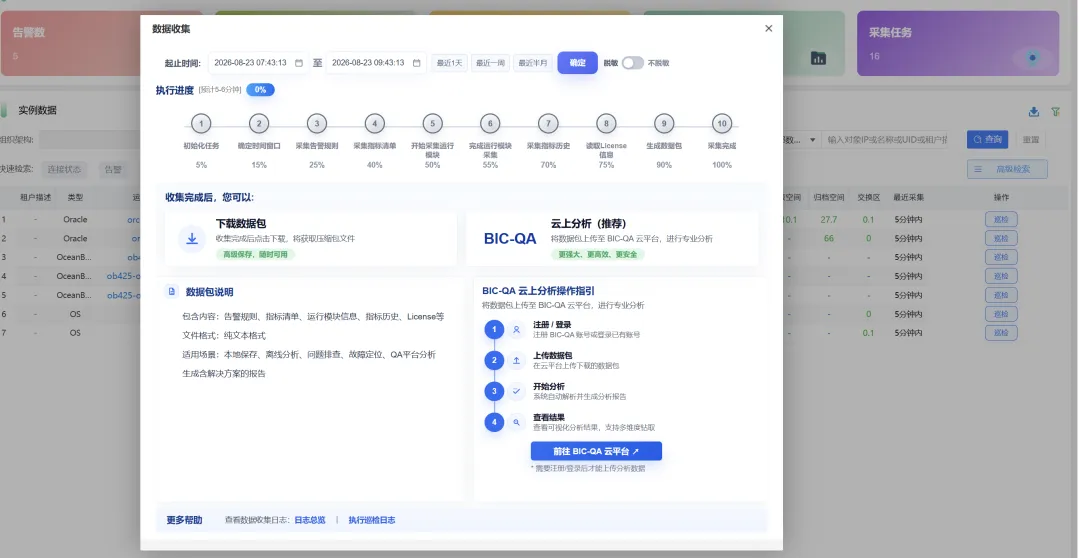This screenshot has width=1080, height=558.
Task: Open the 执行巡检日志 link
Action: (372, 520)
